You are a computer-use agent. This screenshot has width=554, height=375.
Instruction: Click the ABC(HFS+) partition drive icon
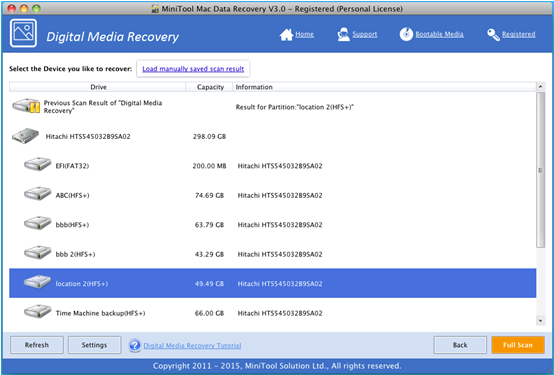pos(37,194)
